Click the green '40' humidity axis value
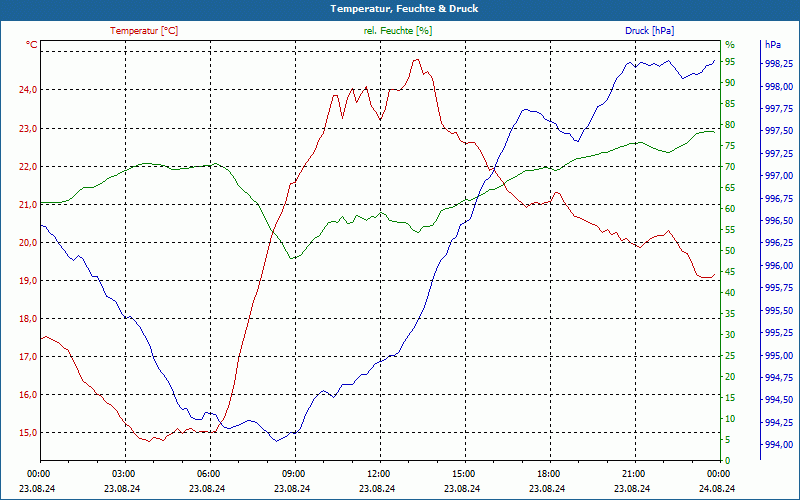The height and width of the screenshot is (500, 800). [x=730, y=293]
